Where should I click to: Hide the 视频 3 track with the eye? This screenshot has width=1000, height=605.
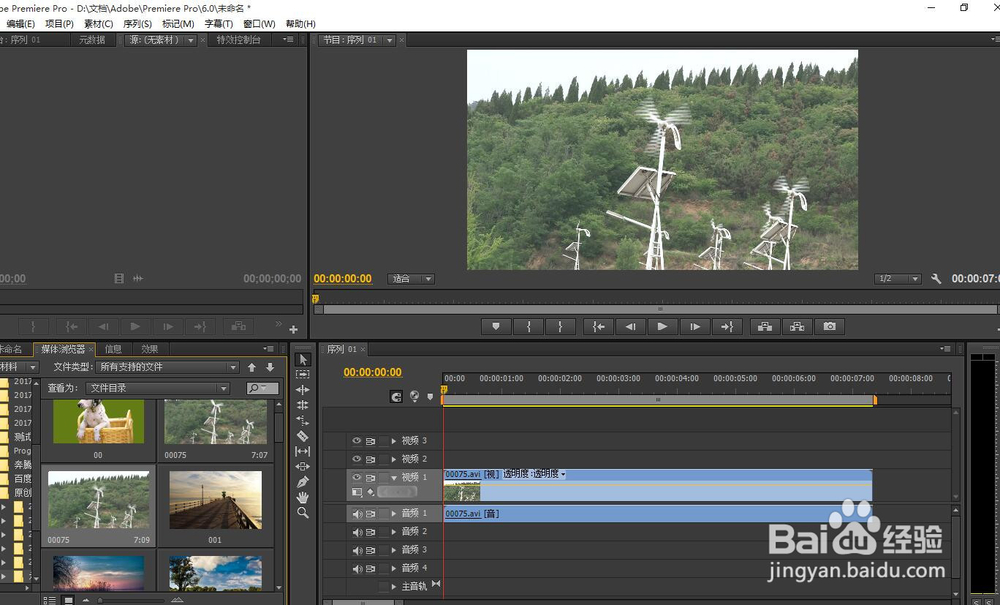(356, 440)
